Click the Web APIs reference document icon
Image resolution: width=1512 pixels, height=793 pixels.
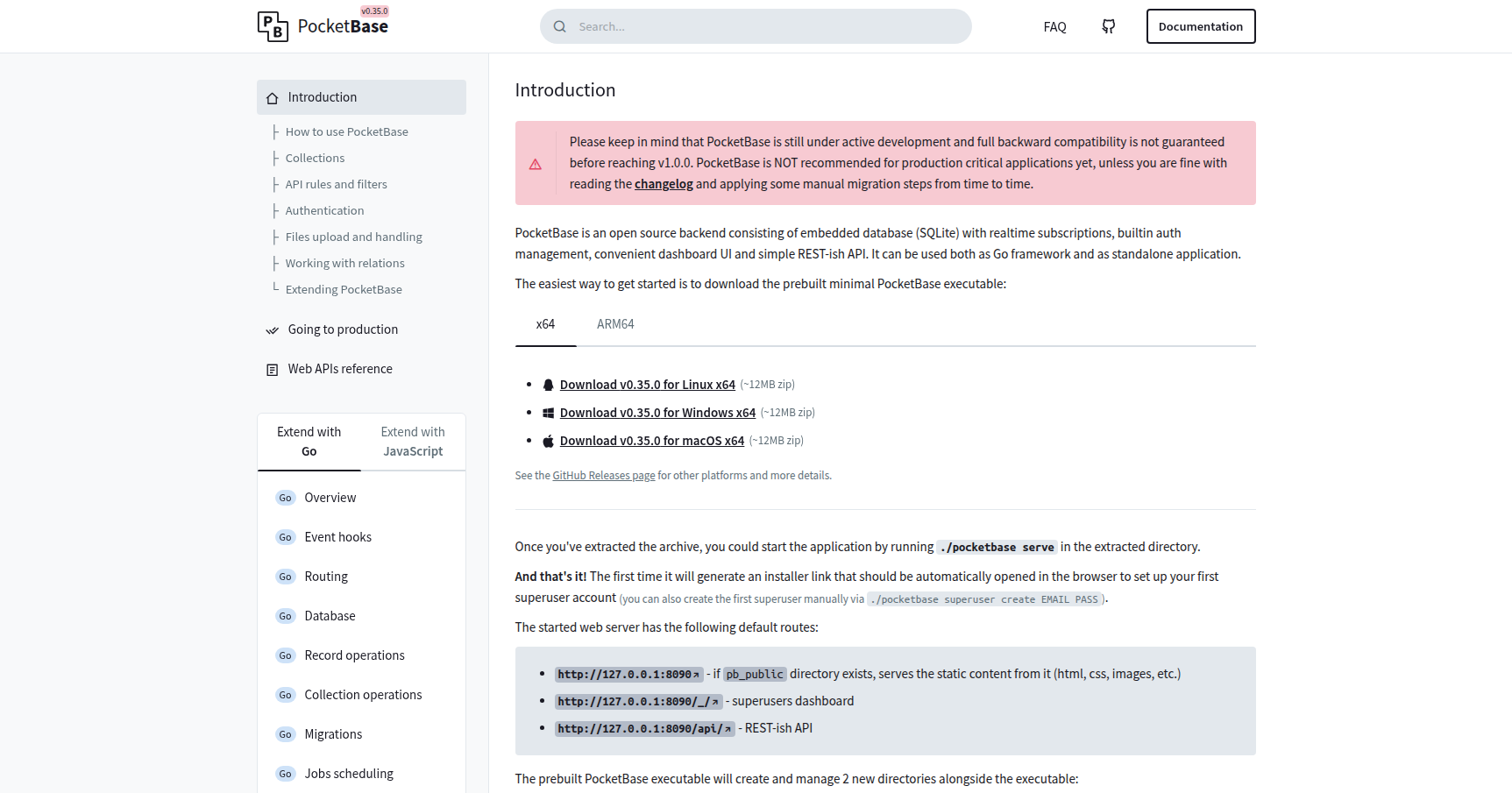pos(273,370)
